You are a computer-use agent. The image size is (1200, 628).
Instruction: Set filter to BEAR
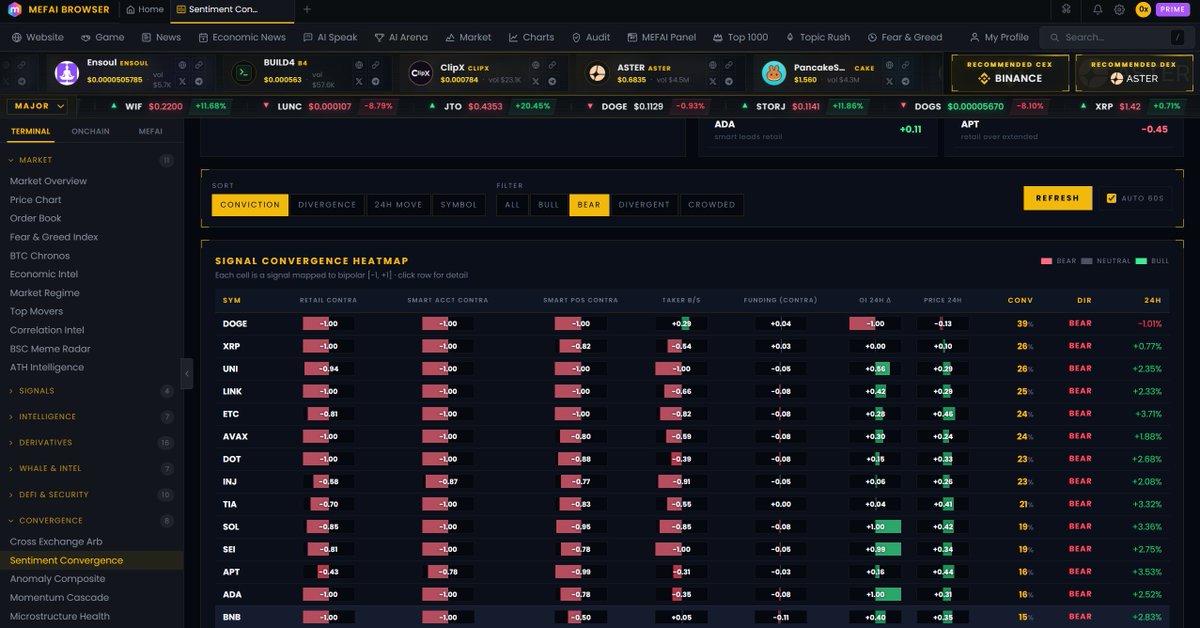pyautogui.click(x=589, y=205)
